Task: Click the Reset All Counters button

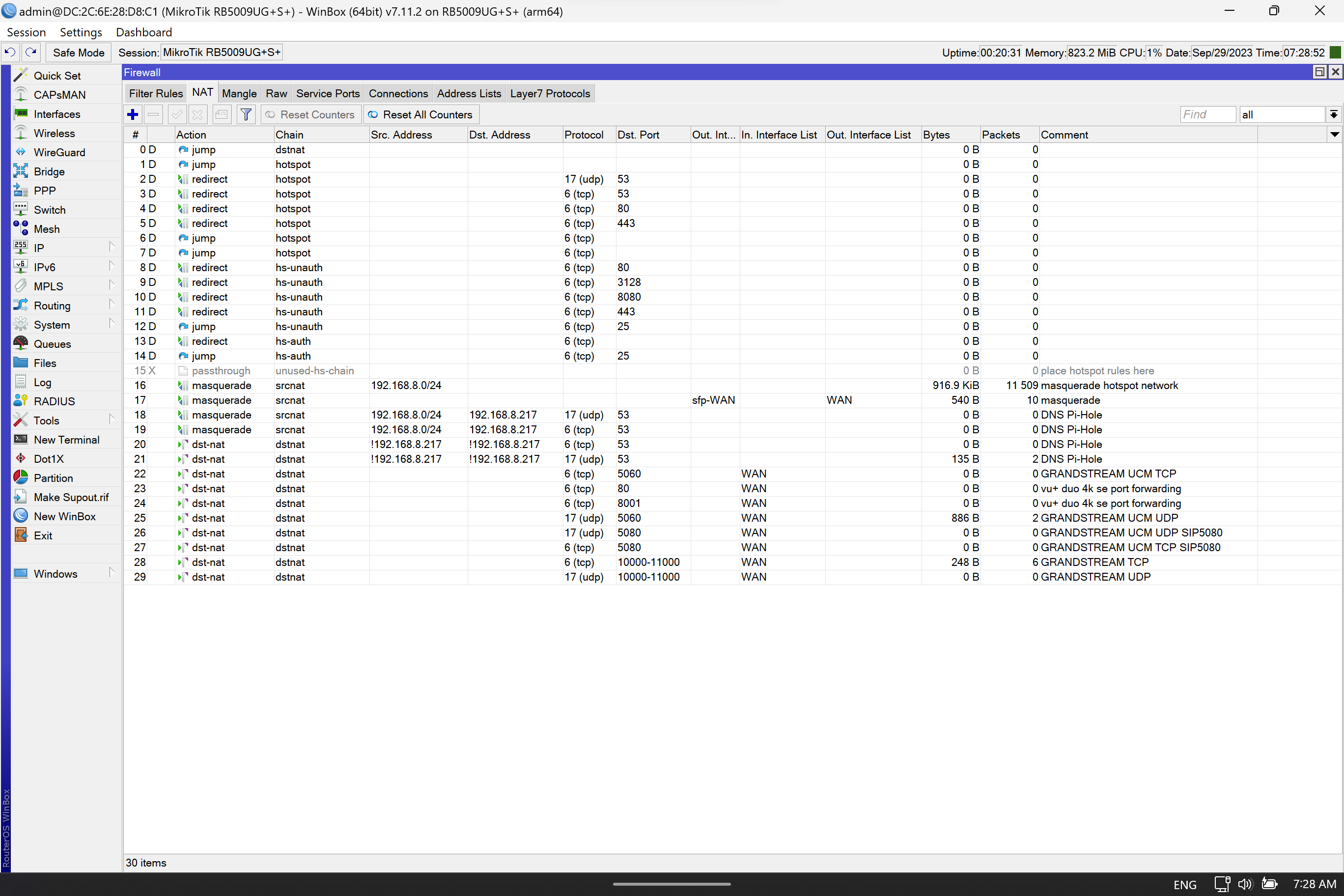Action: point(421,114)
